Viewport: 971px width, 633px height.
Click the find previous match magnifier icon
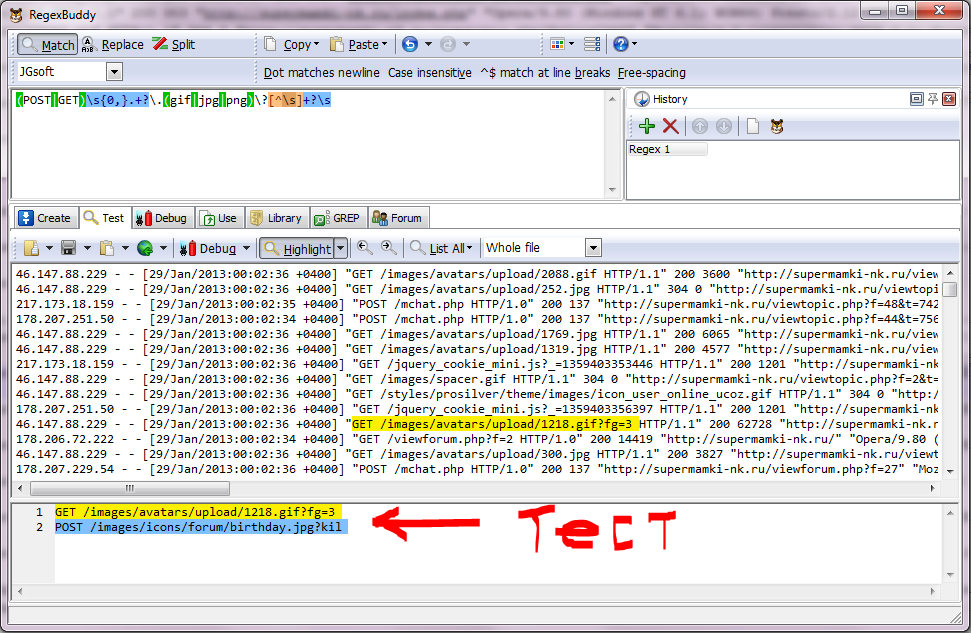point(365,248)
